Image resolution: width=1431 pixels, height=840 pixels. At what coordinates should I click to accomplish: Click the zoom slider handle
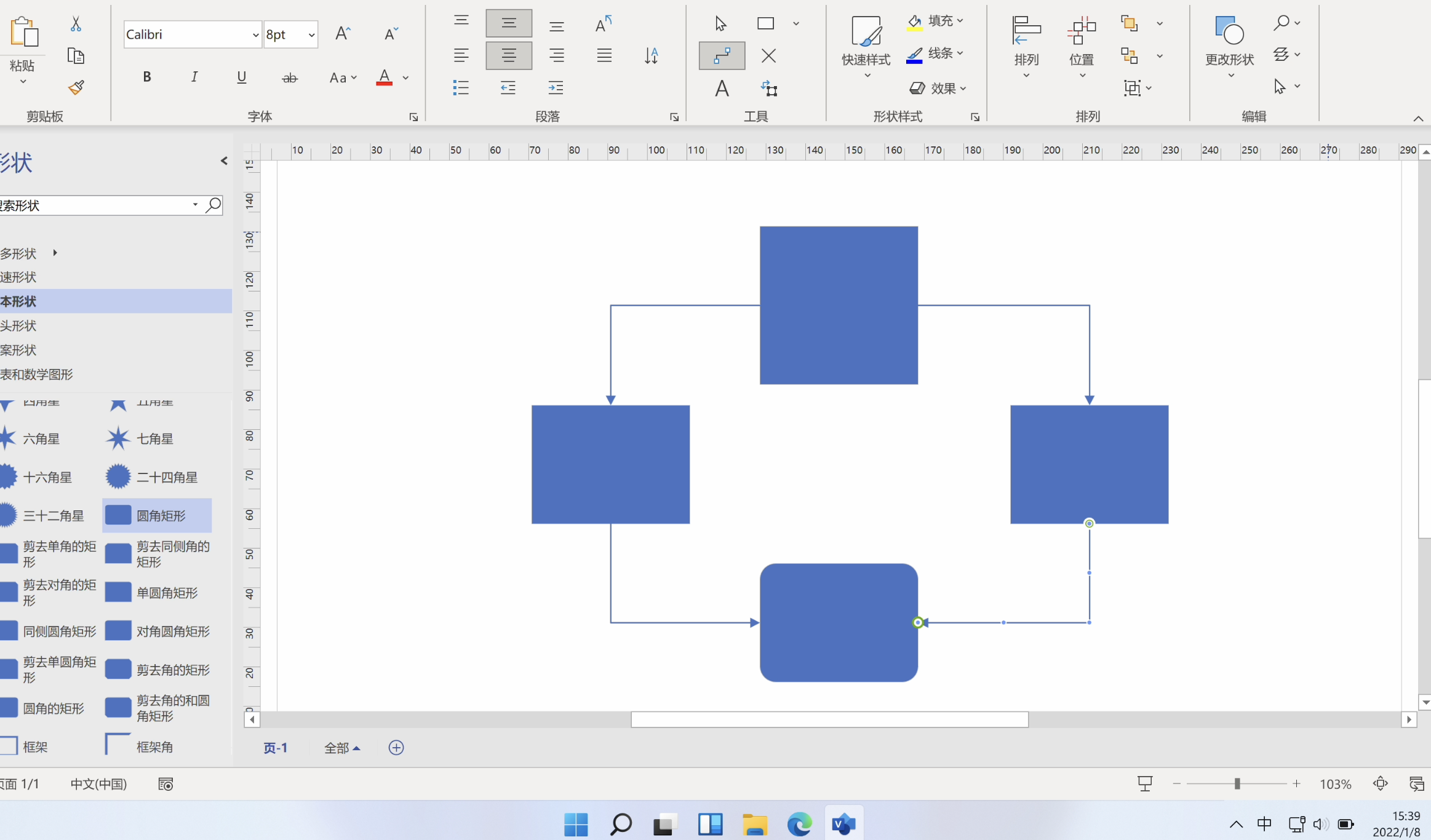(1237, 783)
